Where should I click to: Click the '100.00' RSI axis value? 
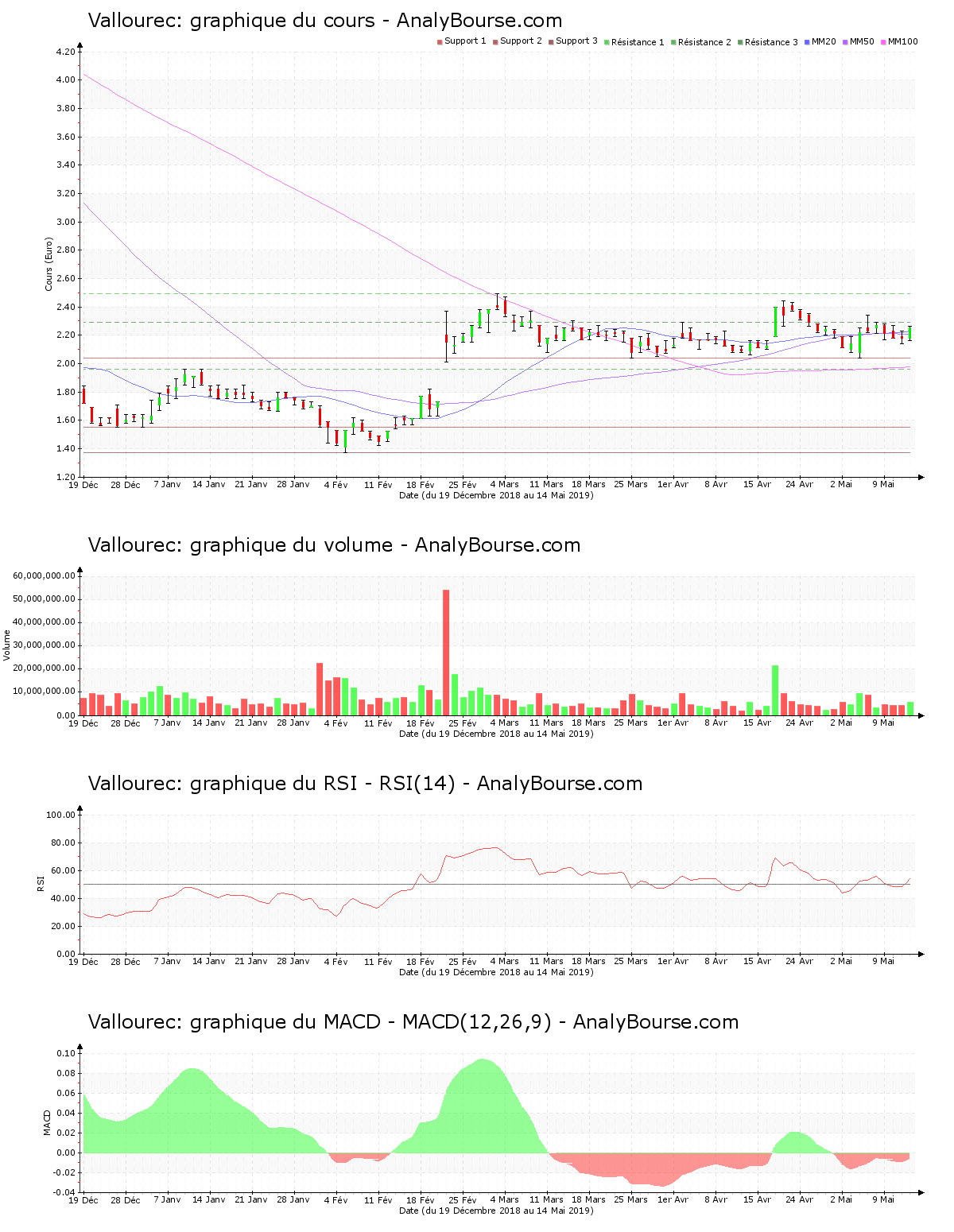[x=61, y=815]
